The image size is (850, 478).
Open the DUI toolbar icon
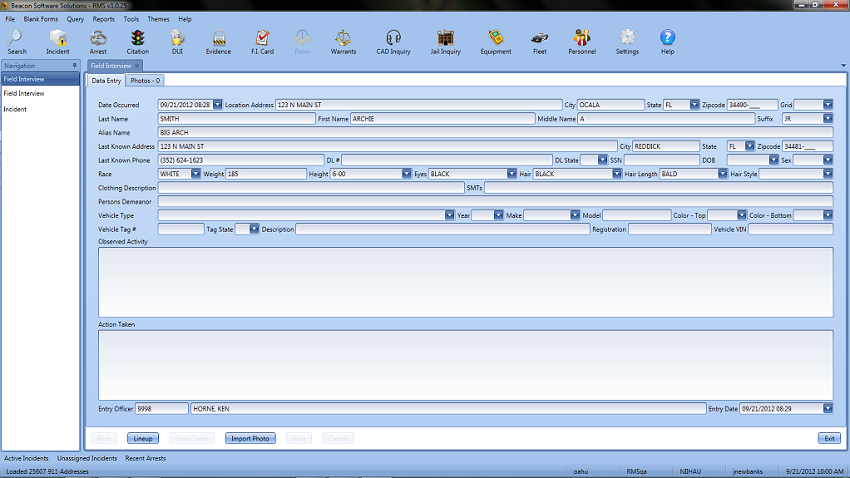point(177,39)
